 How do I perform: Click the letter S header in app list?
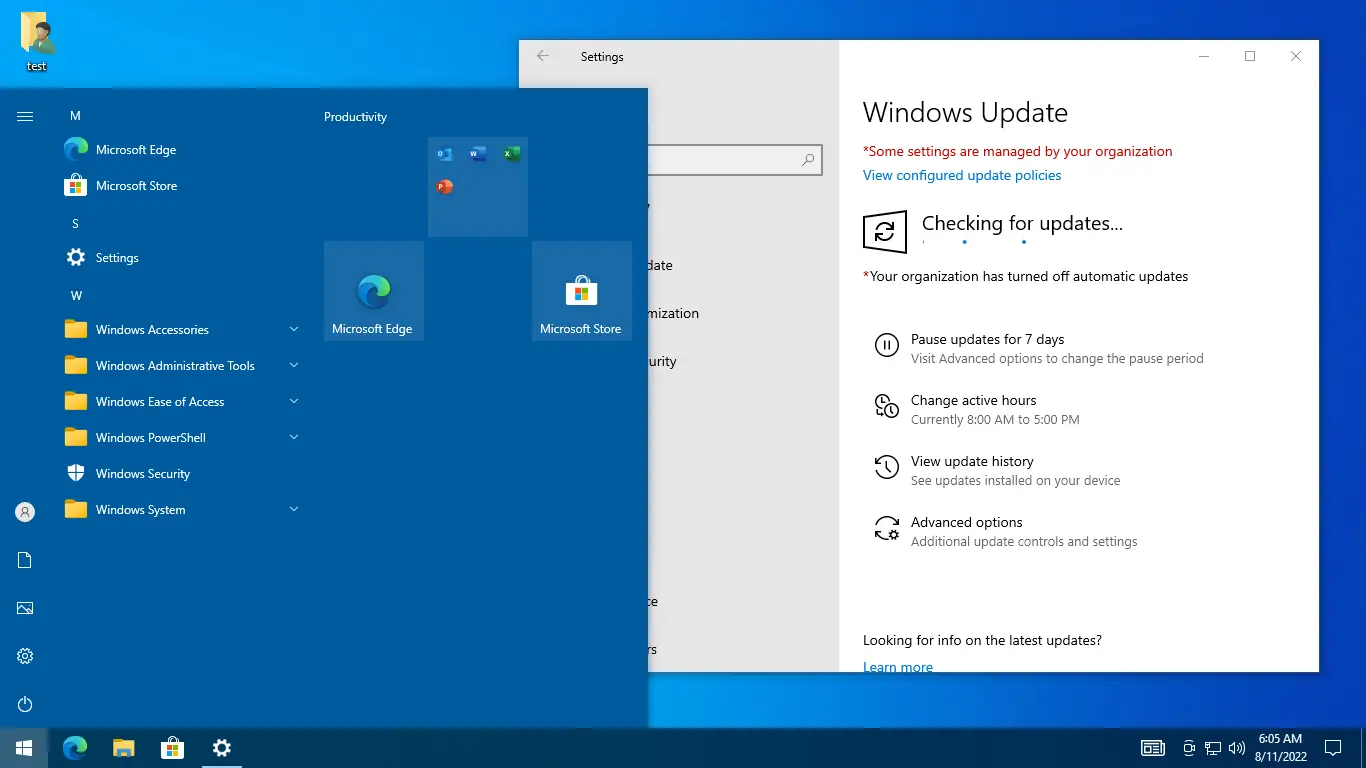[x=75, y=224]
